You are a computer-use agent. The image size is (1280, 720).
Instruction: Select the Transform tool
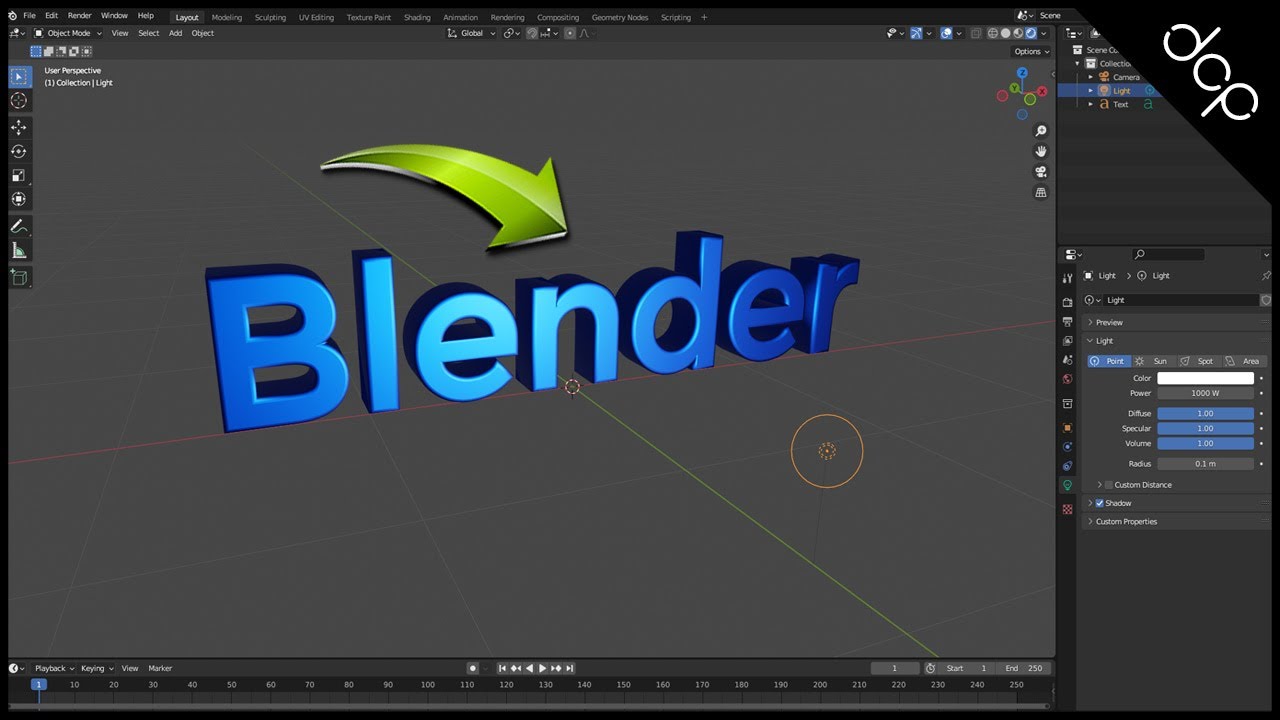pos(19,199)
